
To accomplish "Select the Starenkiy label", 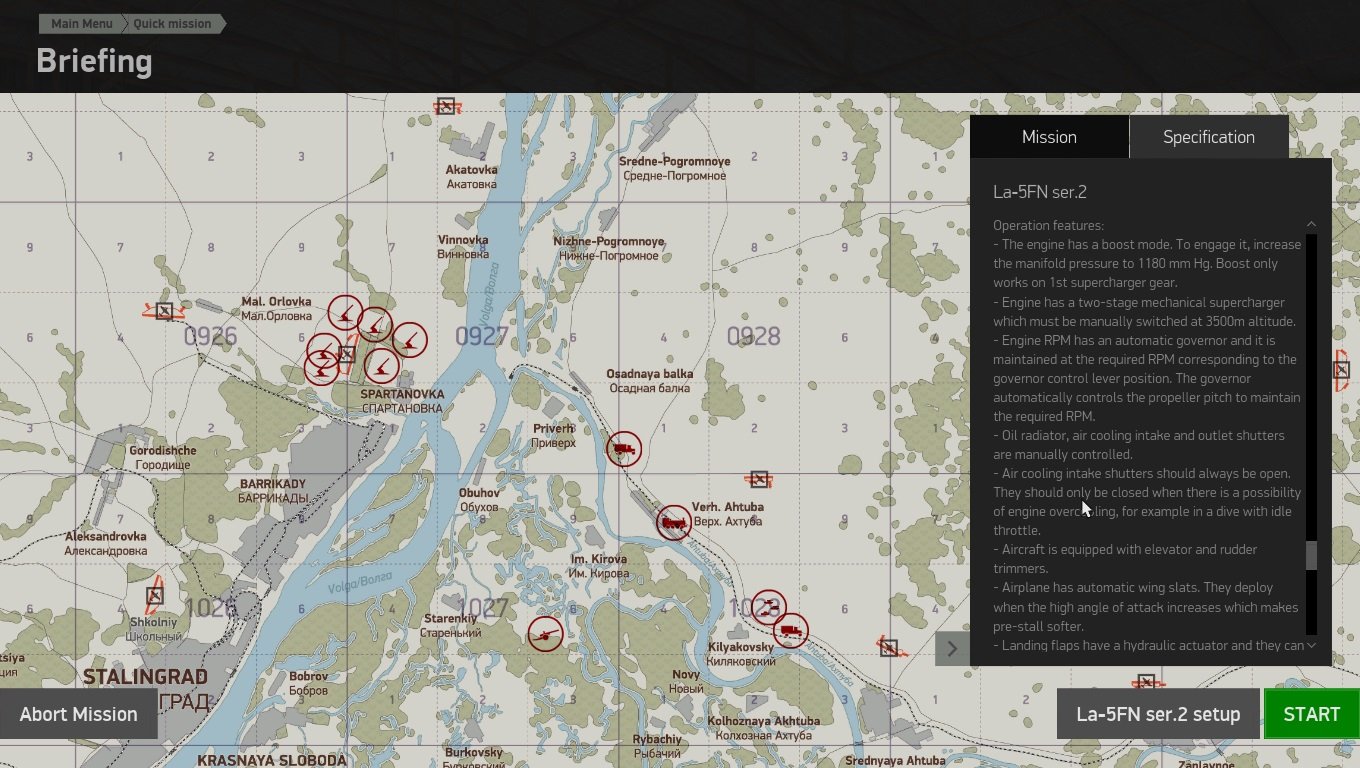I will (x=451, y=625).
